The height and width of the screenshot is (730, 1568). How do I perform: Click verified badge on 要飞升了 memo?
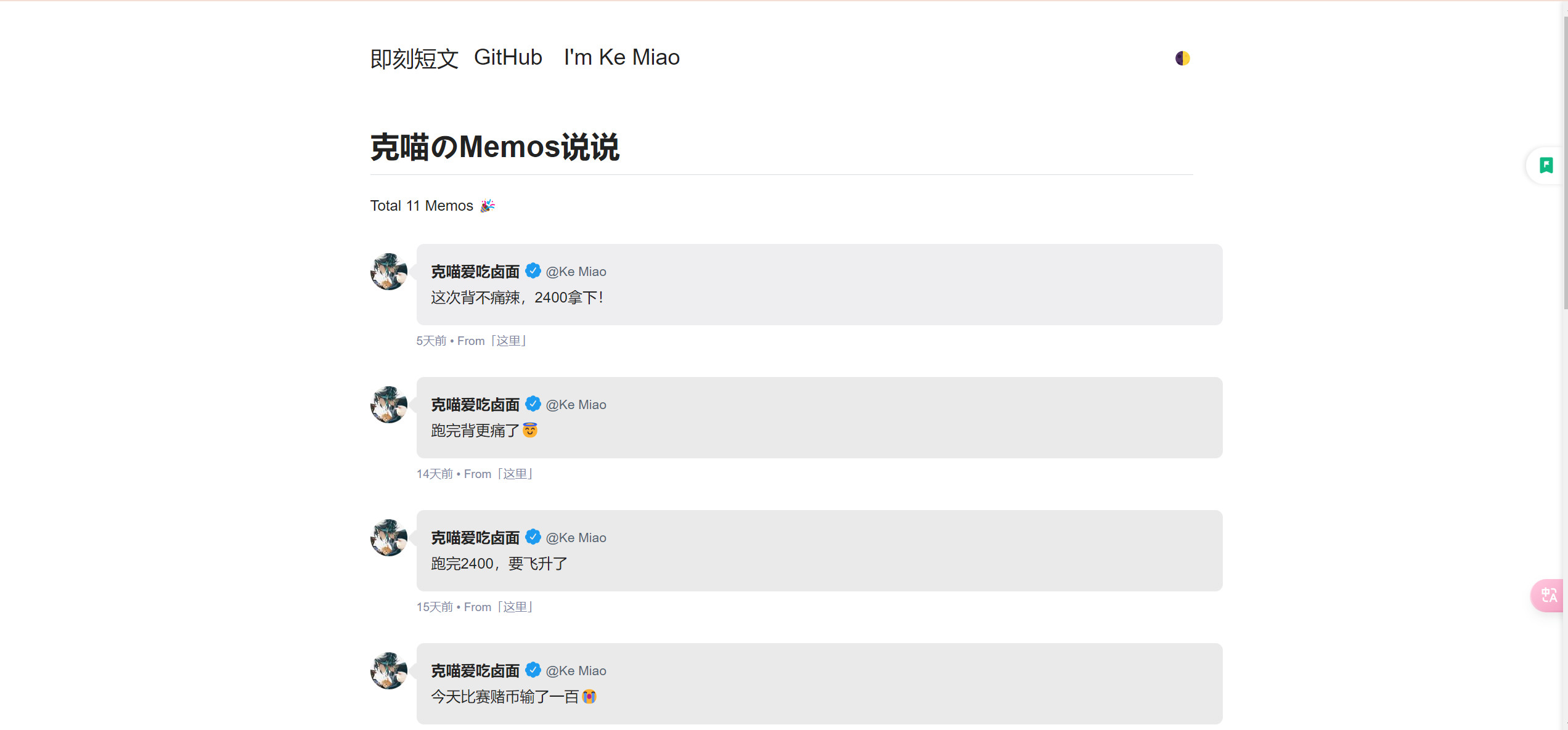click(x=533, y=537)
